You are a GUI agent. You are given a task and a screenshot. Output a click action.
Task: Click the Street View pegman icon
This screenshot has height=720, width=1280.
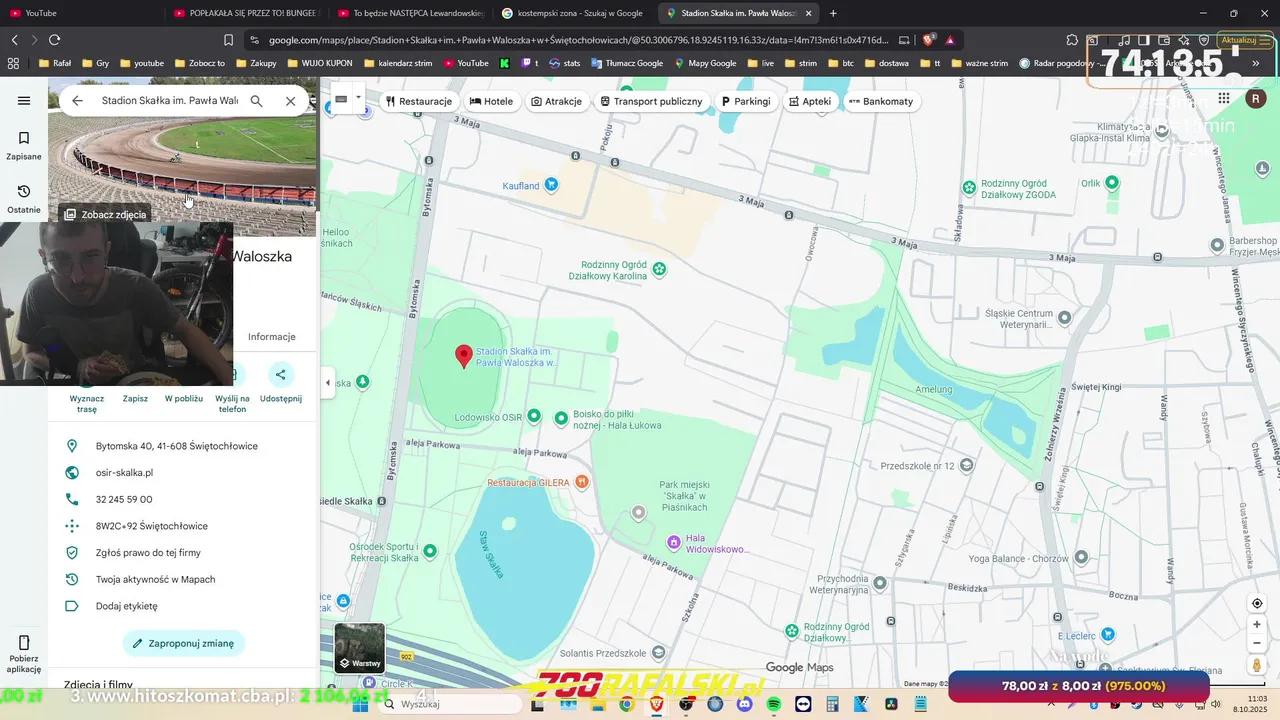click(1257, 665)
